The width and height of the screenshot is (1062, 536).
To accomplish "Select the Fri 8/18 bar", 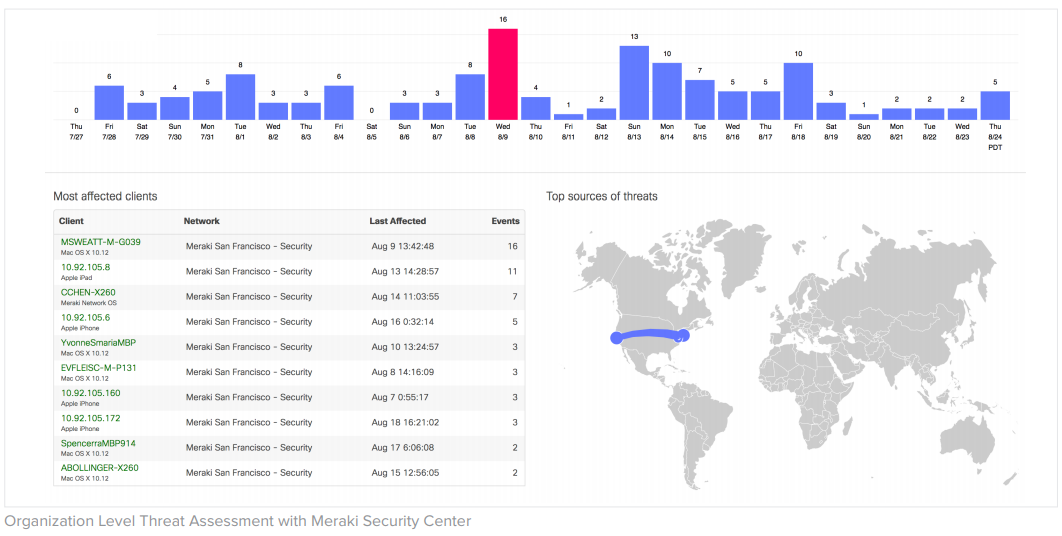I will point(799,91).
